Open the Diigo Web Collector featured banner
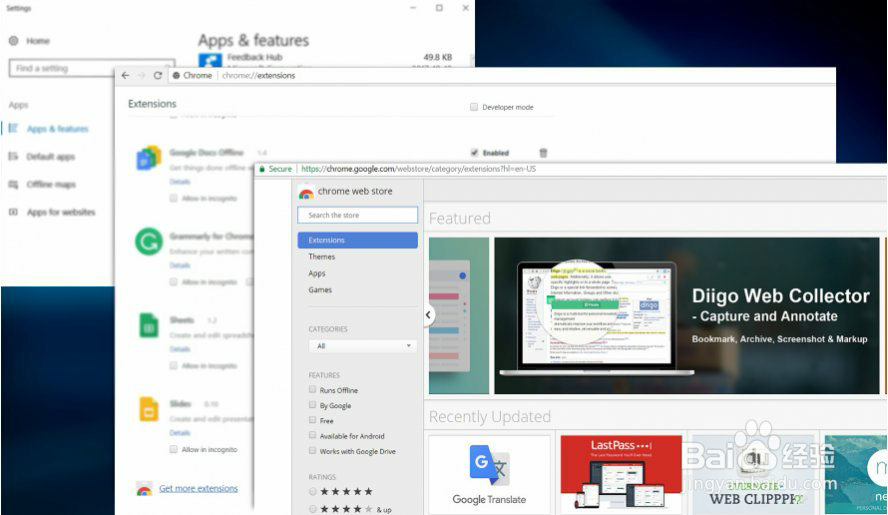The height and width of the screenshot is (515, 888). coord(686,316)
